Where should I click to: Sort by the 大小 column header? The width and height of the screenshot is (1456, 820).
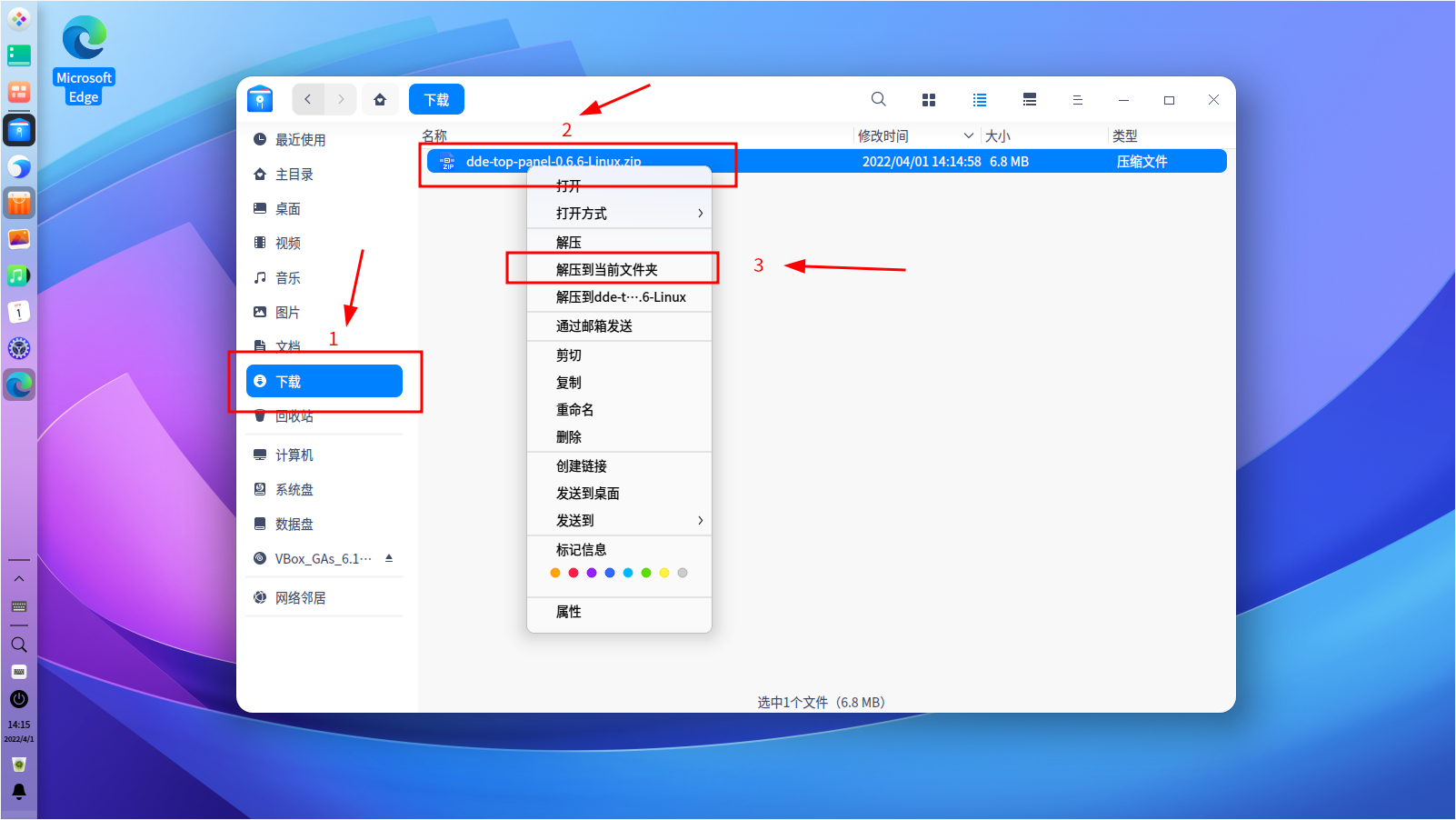(997, 136)
